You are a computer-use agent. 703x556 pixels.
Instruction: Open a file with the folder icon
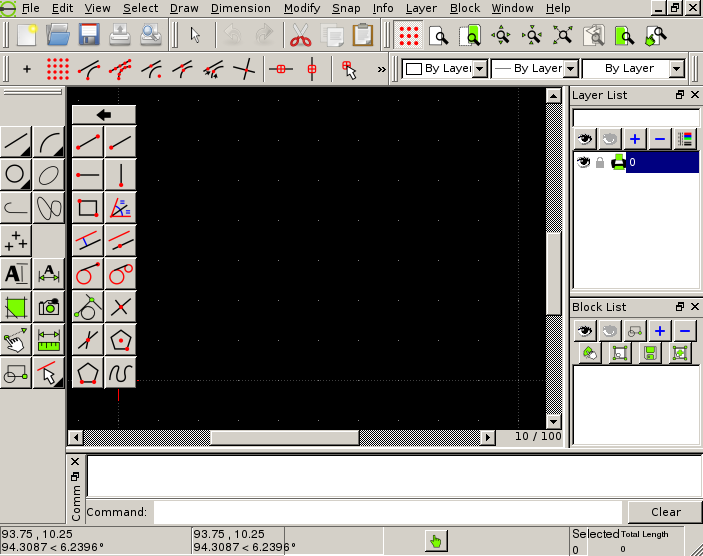click(58, 35)
